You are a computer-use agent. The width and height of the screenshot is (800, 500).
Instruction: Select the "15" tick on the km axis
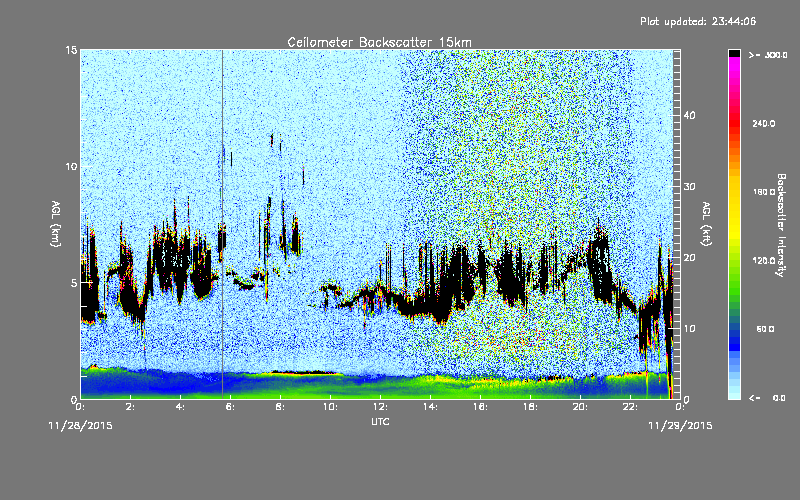pyautogui.click(x=71, y=50)
